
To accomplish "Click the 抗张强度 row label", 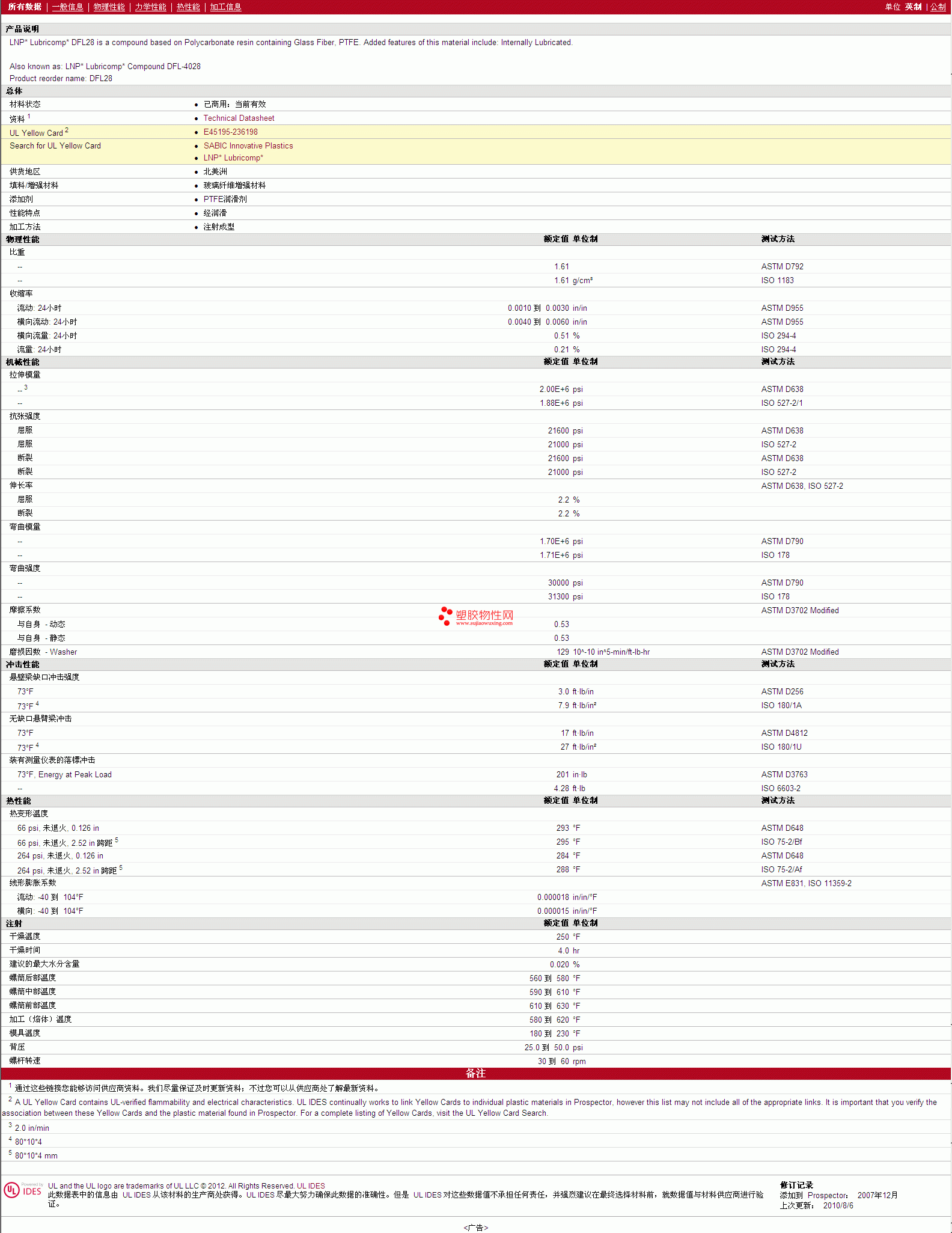I will (x=25, y=417).
